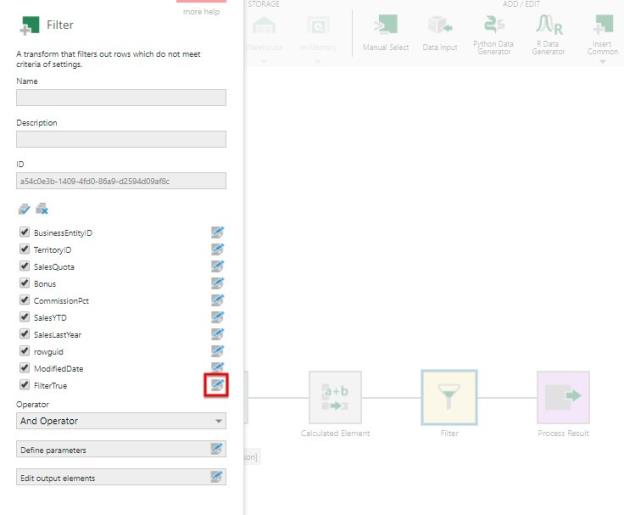Screen dimensions: 624x515
Task: Open Define parameters
Action: pos(121,451)
